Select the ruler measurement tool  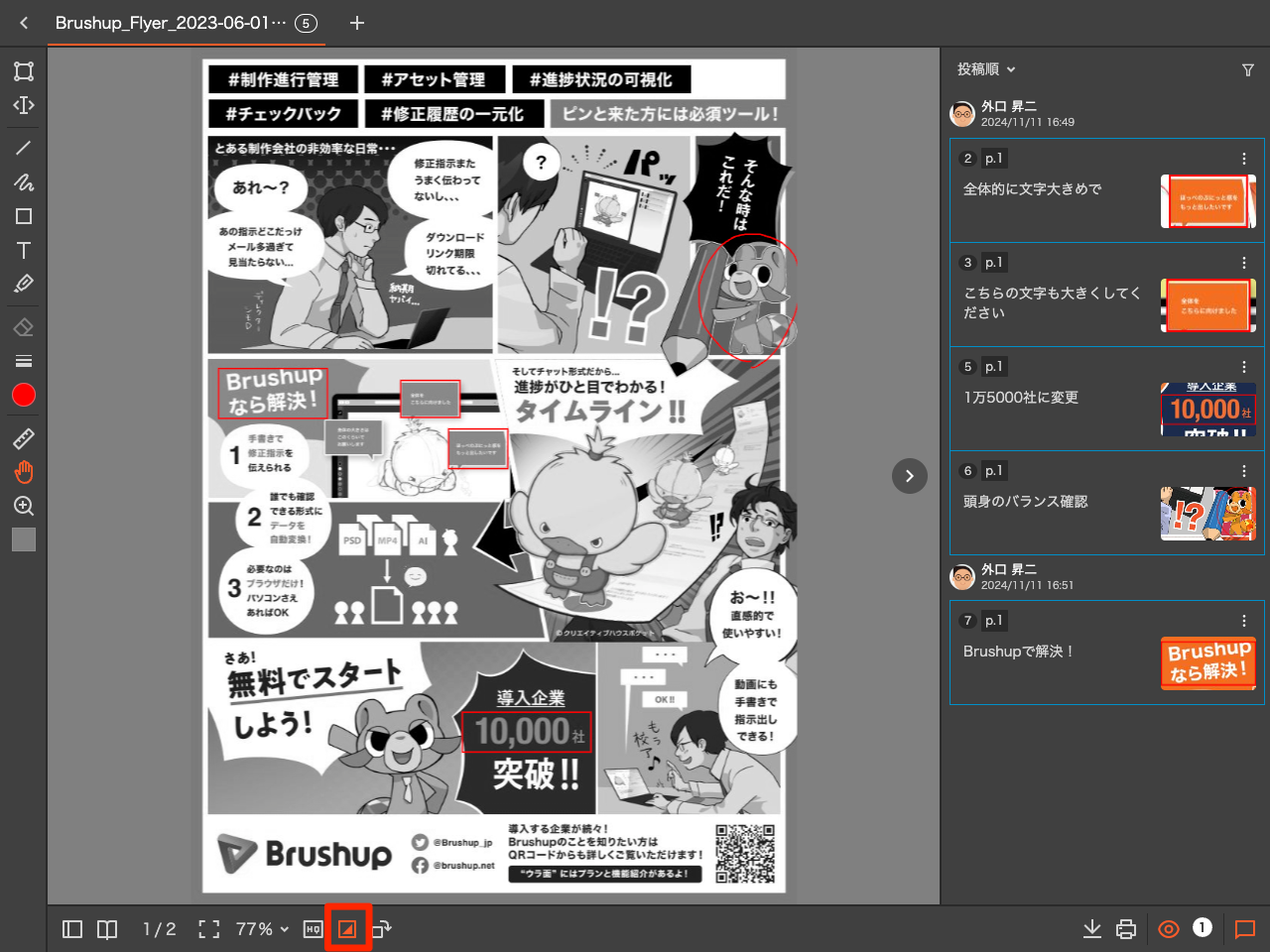coord(24,438)
